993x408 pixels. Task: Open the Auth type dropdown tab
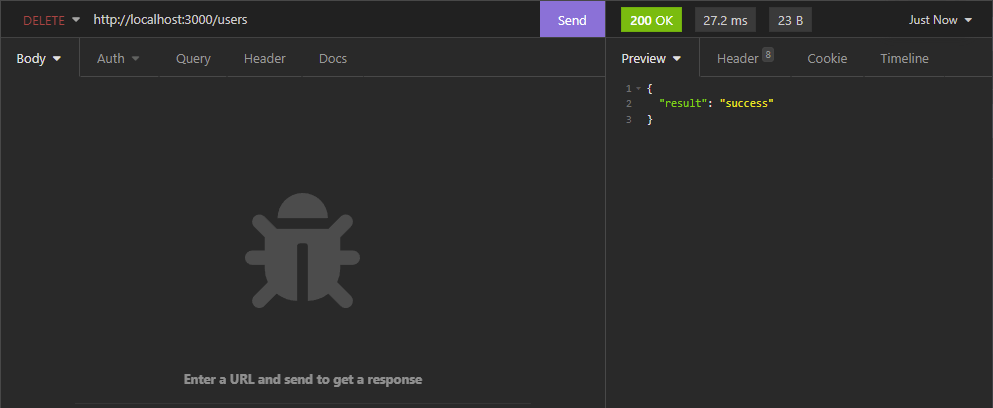pyautogui.click(x=118, y=59)
